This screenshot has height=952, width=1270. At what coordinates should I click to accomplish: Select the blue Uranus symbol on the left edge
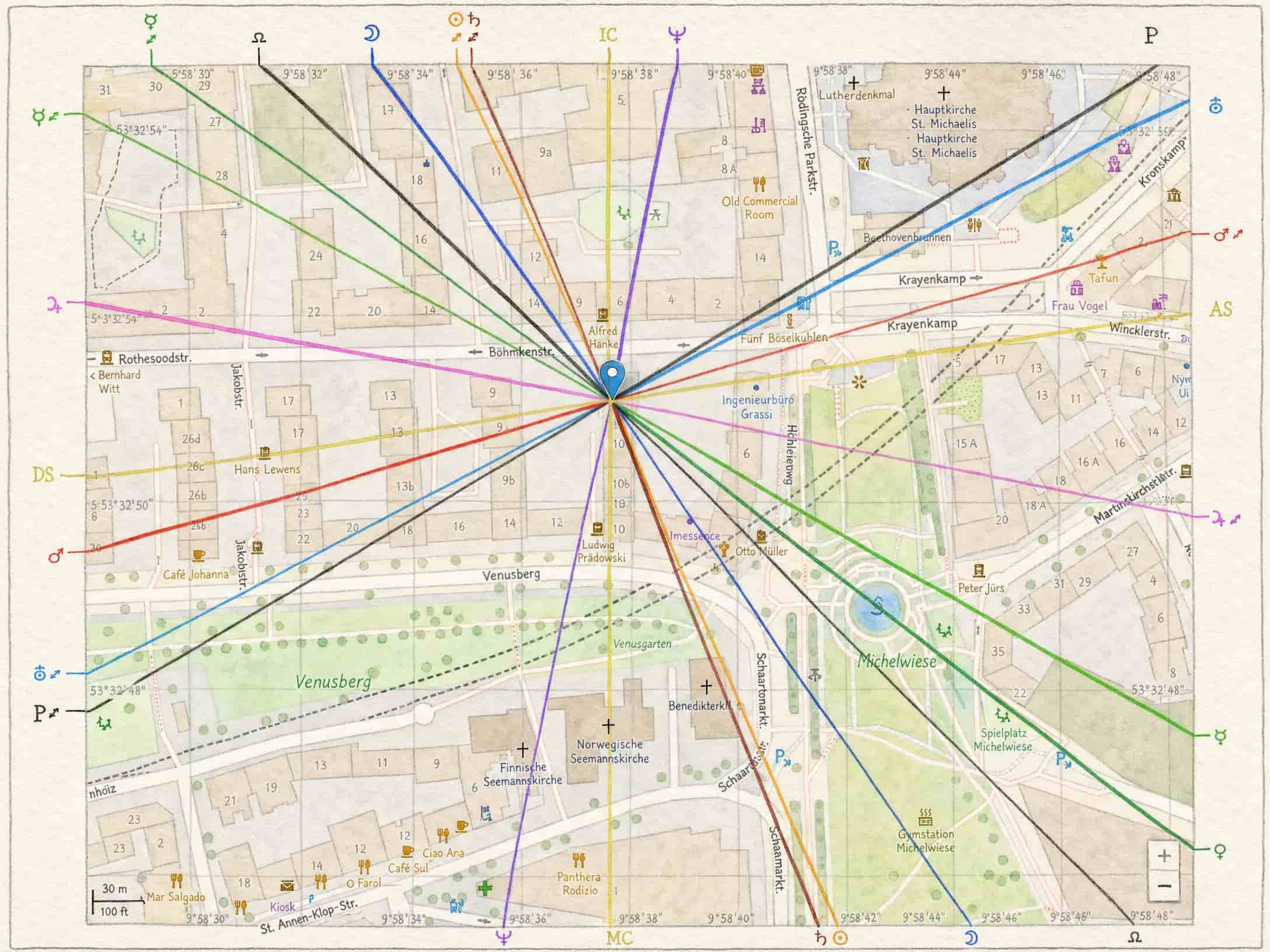pos(39,674)
